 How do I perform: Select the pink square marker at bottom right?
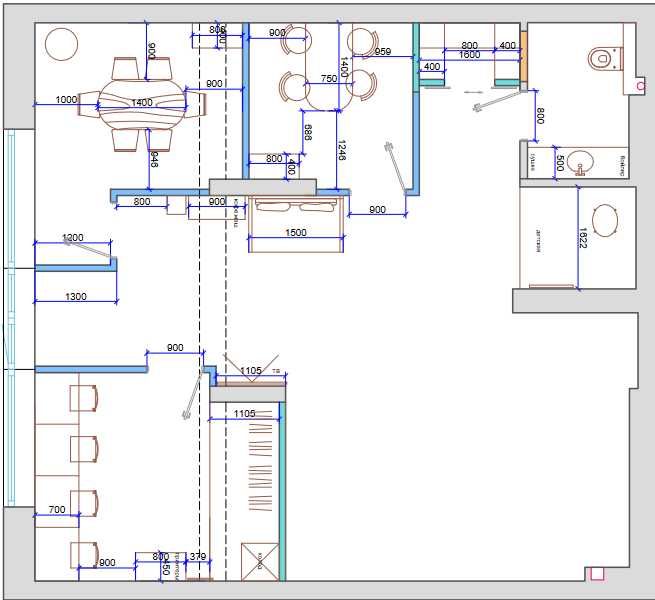tap(597, 574)
